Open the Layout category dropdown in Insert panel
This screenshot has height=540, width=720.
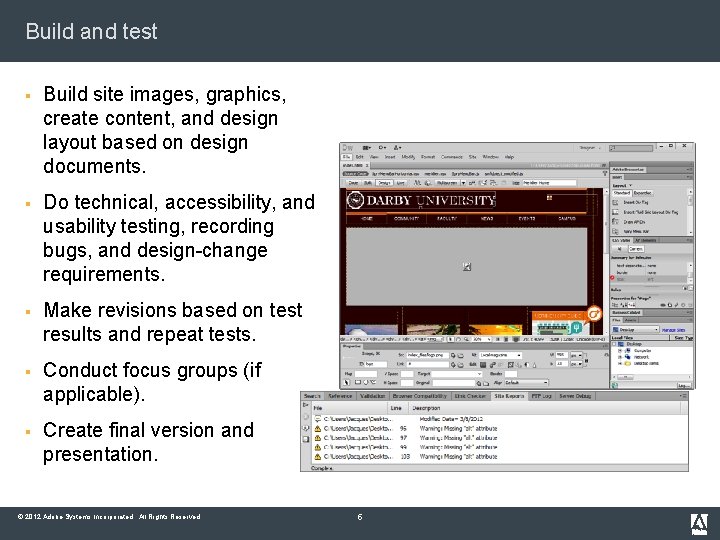[623, 186]
